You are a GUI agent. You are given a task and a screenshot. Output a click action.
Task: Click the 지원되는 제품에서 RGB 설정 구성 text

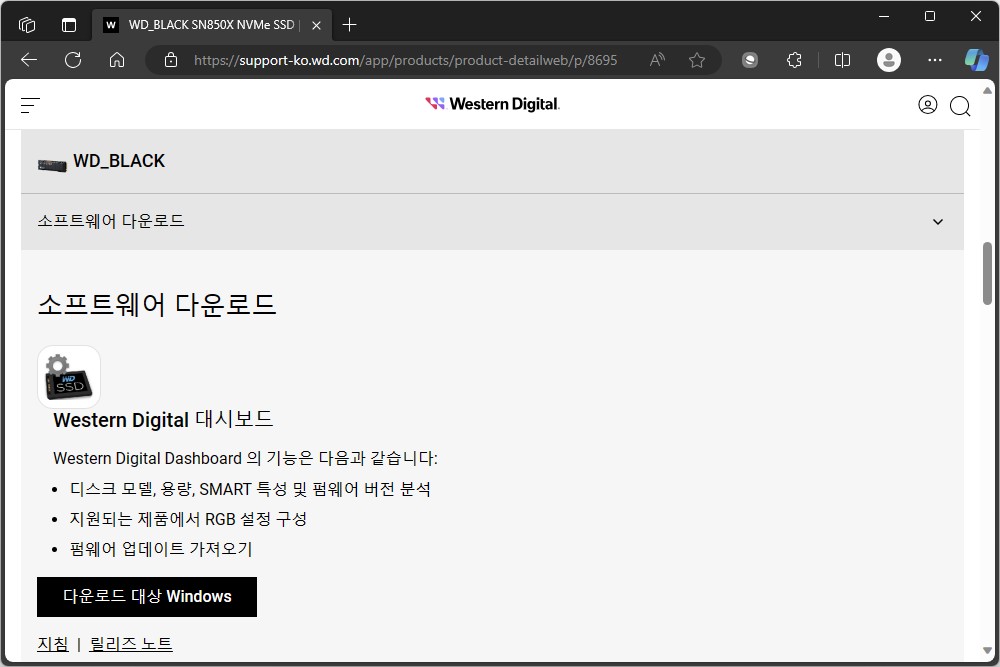pyautogui.click(x=188, y=519)
